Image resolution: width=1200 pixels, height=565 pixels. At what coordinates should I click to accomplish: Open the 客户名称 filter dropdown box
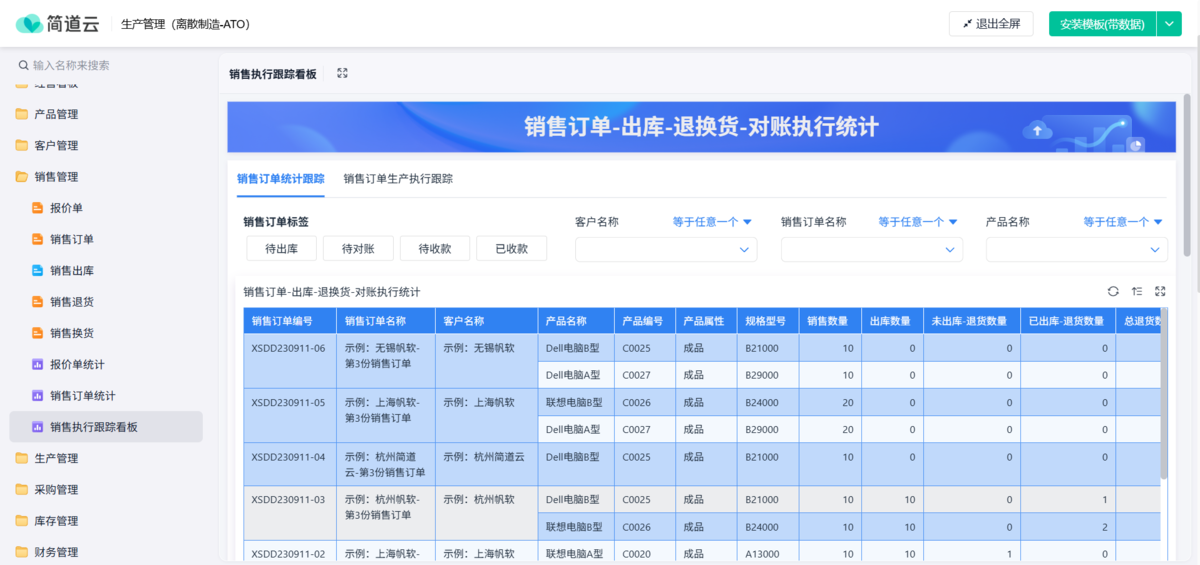(665, 249)
